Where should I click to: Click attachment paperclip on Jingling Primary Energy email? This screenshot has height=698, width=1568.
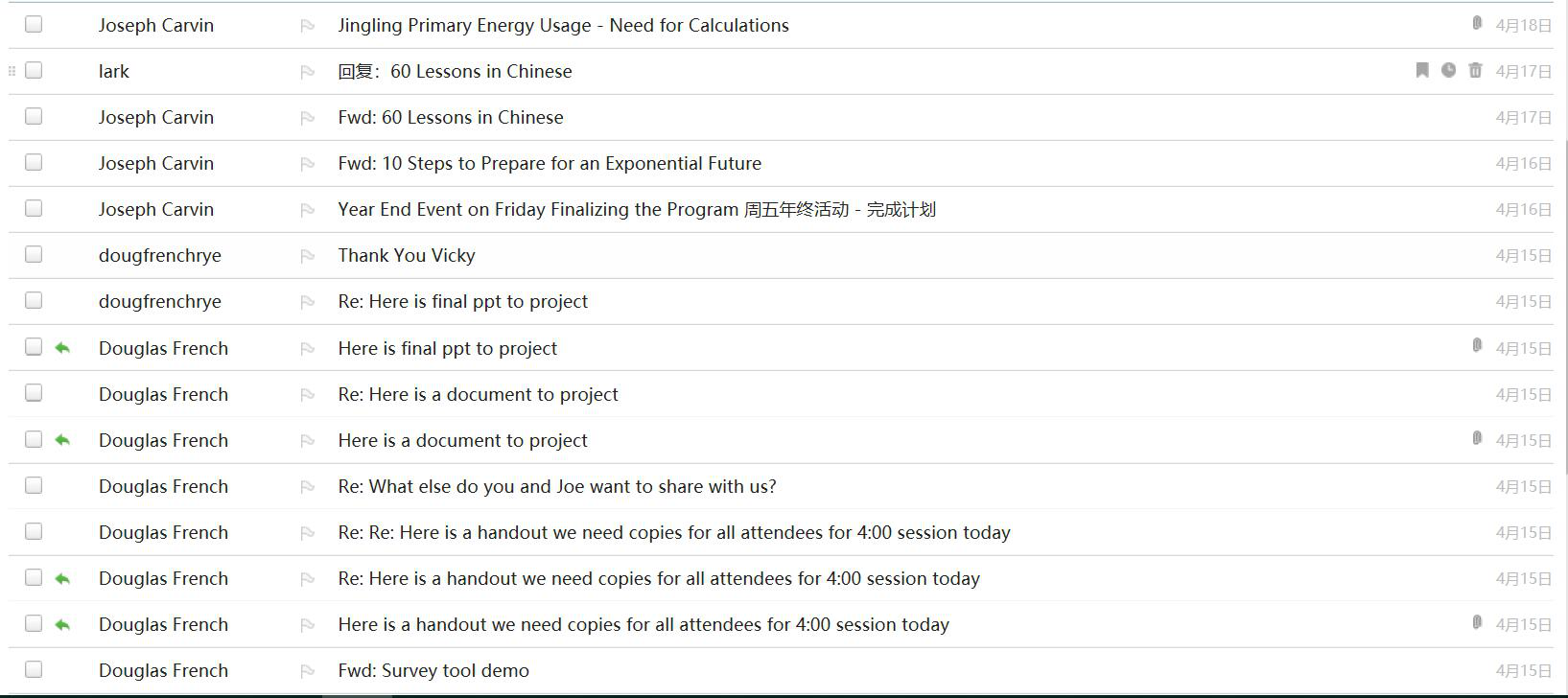tap(1477, 23)
